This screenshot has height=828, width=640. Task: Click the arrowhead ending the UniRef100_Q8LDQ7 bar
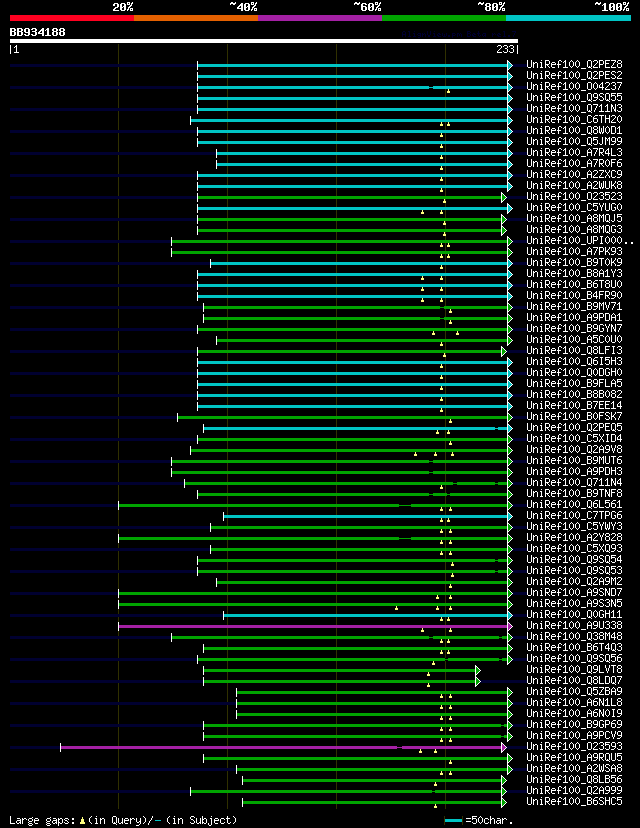pos(478,682)
